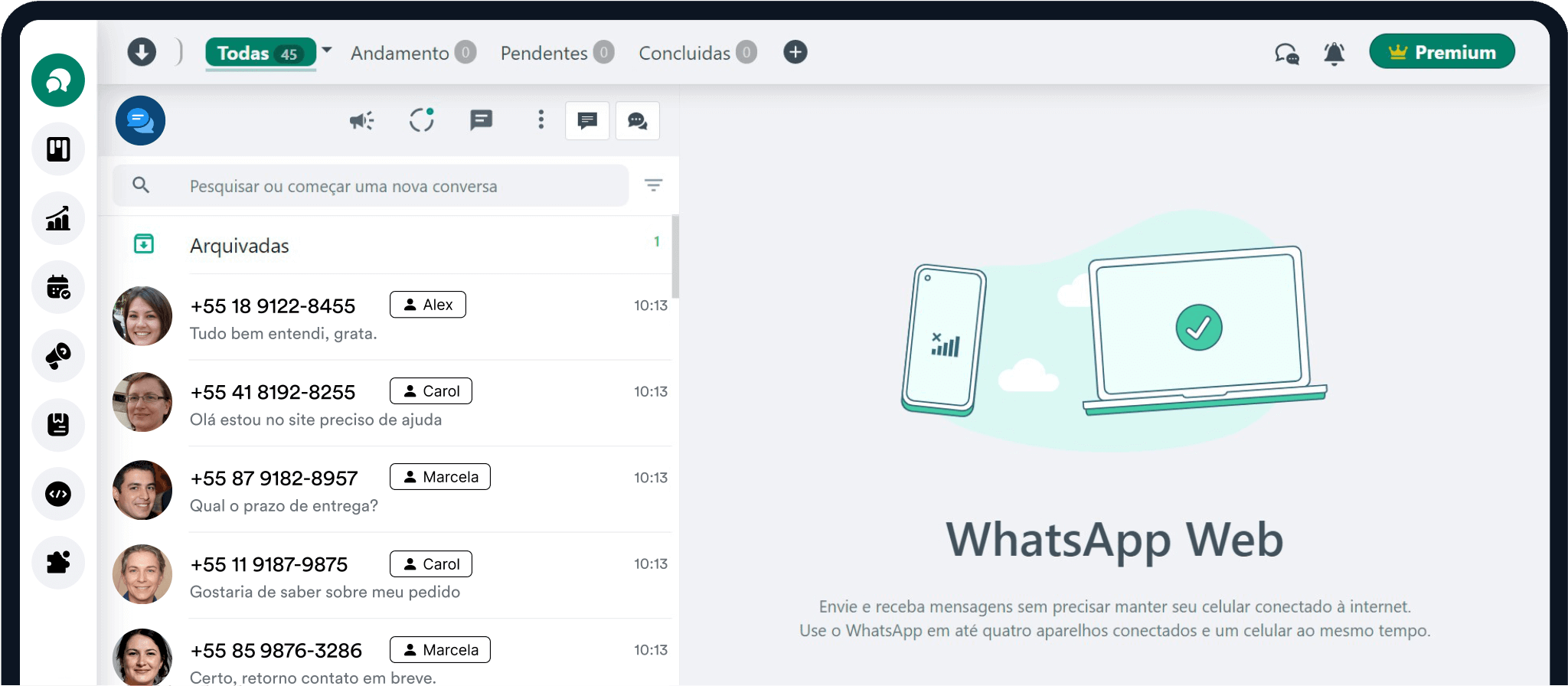Toggle the group conversations view button
The image size is (1568, 686).
(x=637, y=121)
